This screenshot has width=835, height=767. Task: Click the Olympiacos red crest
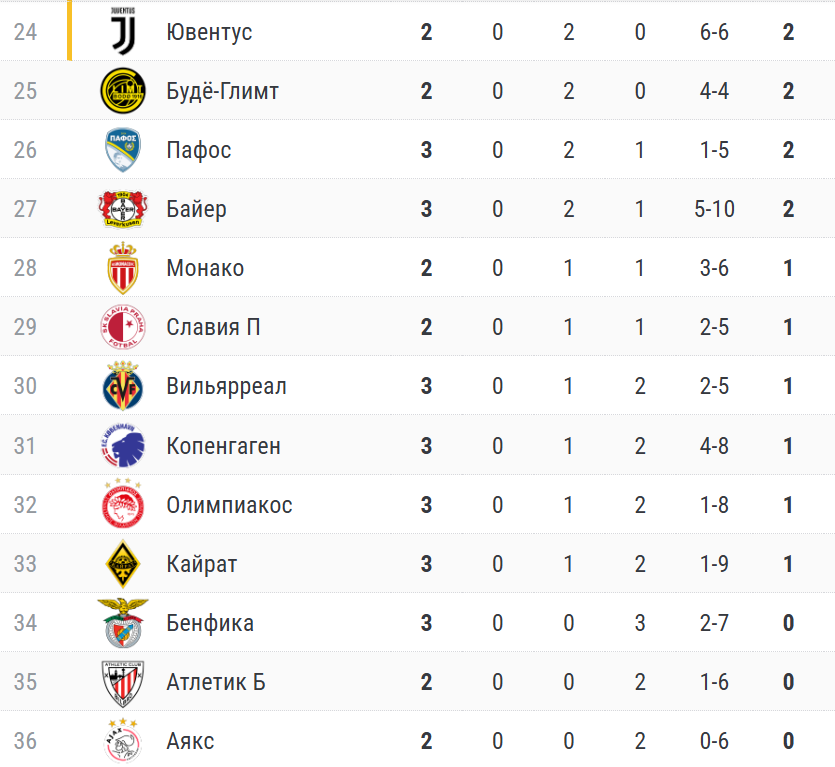pos(123,505)
